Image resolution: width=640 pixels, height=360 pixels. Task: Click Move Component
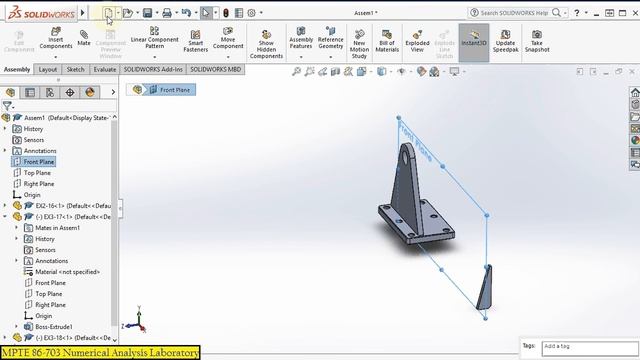click(x=228, y=38)
